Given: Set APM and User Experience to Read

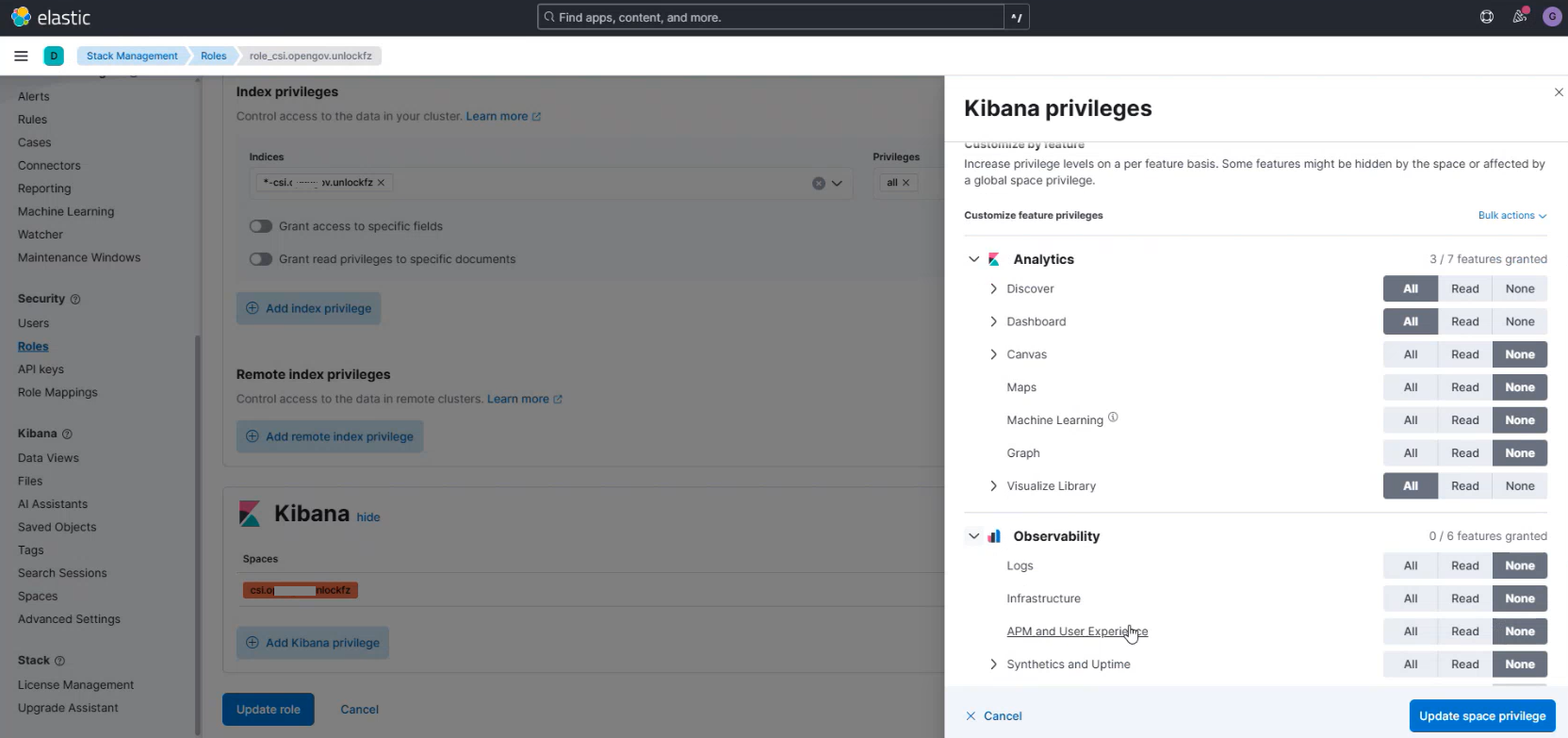Looking at the screenshot, I should click(1464, 631).
